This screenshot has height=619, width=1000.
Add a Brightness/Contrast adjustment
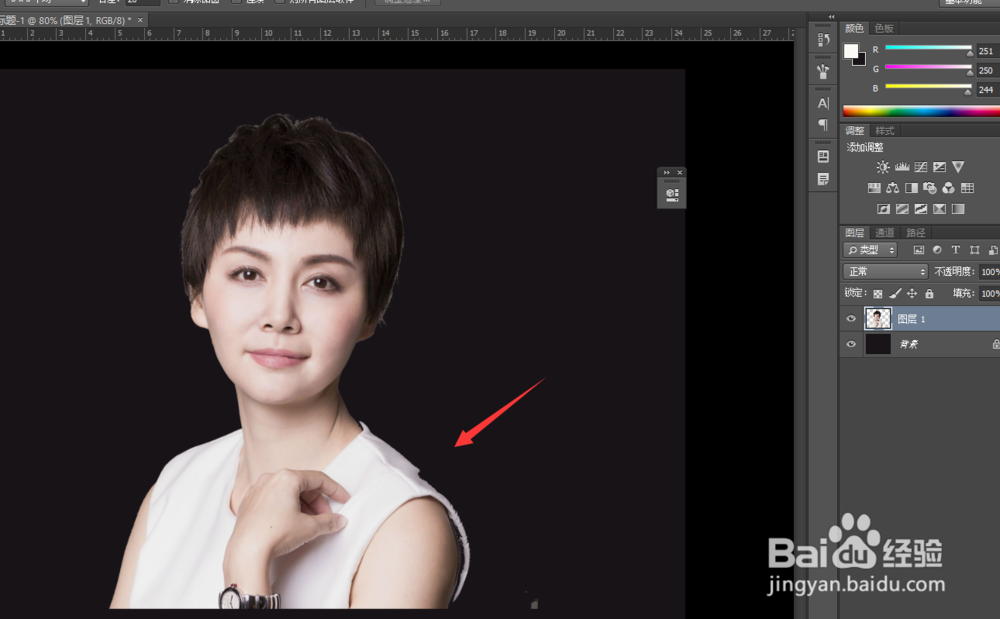point(883,167)
